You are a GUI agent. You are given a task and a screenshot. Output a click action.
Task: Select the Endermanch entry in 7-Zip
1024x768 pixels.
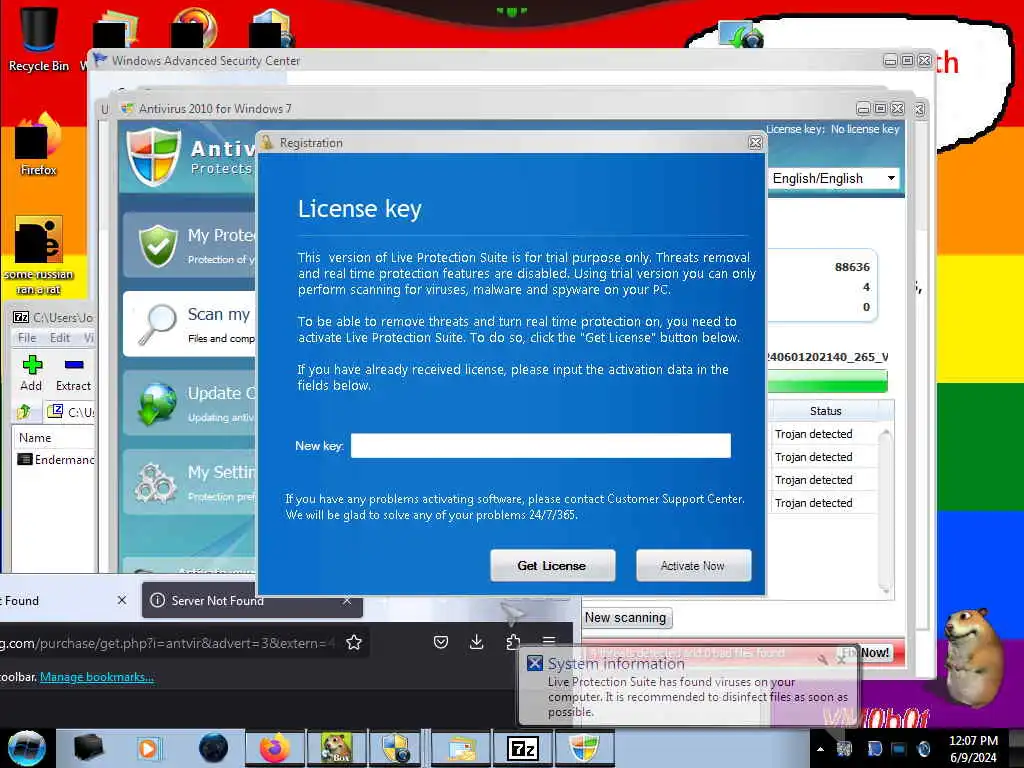56,460
